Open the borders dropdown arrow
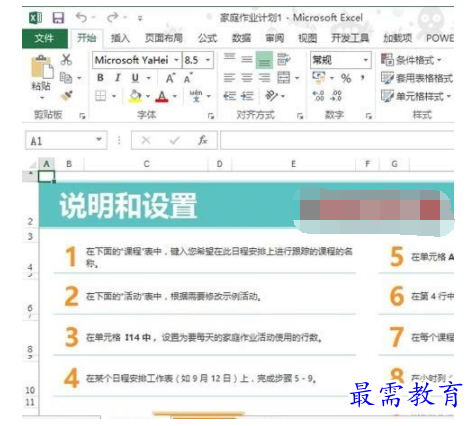The height and width of the screenshot is (426, 471). (114, 96)
